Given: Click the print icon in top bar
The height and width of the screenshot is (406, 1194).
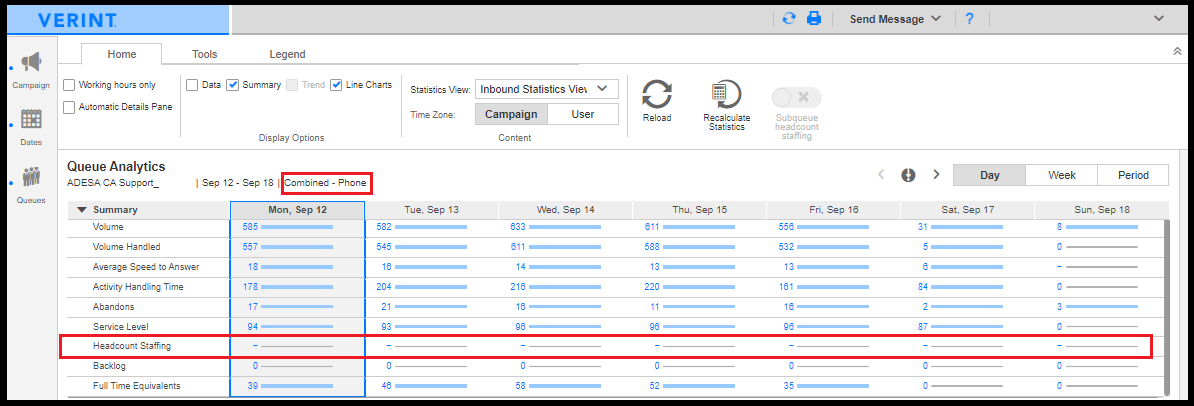Looking at the screenshot, I should point(814,19).
